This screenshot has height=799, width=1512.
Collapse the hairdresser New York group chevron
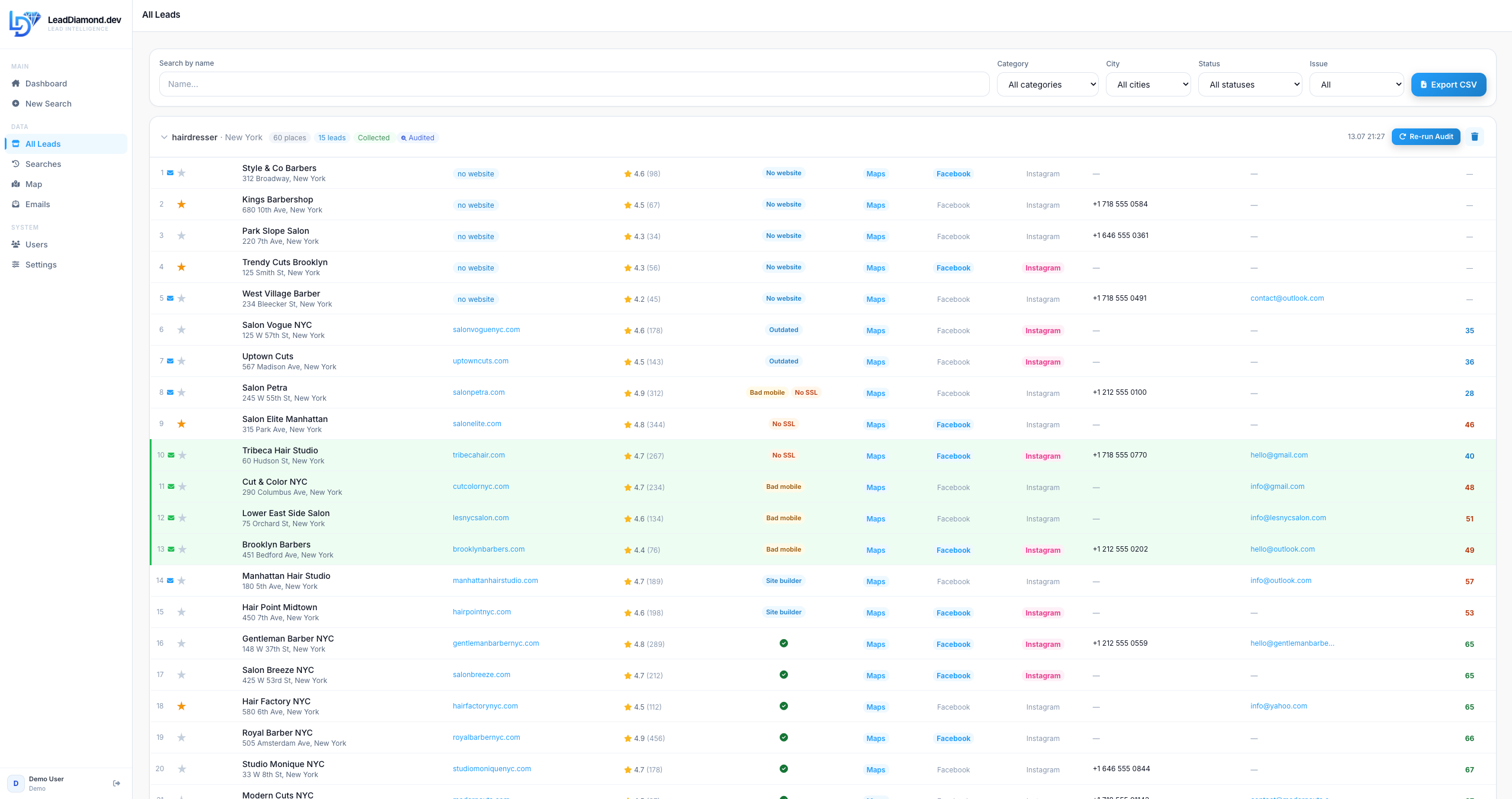click(x=164, y=137)
